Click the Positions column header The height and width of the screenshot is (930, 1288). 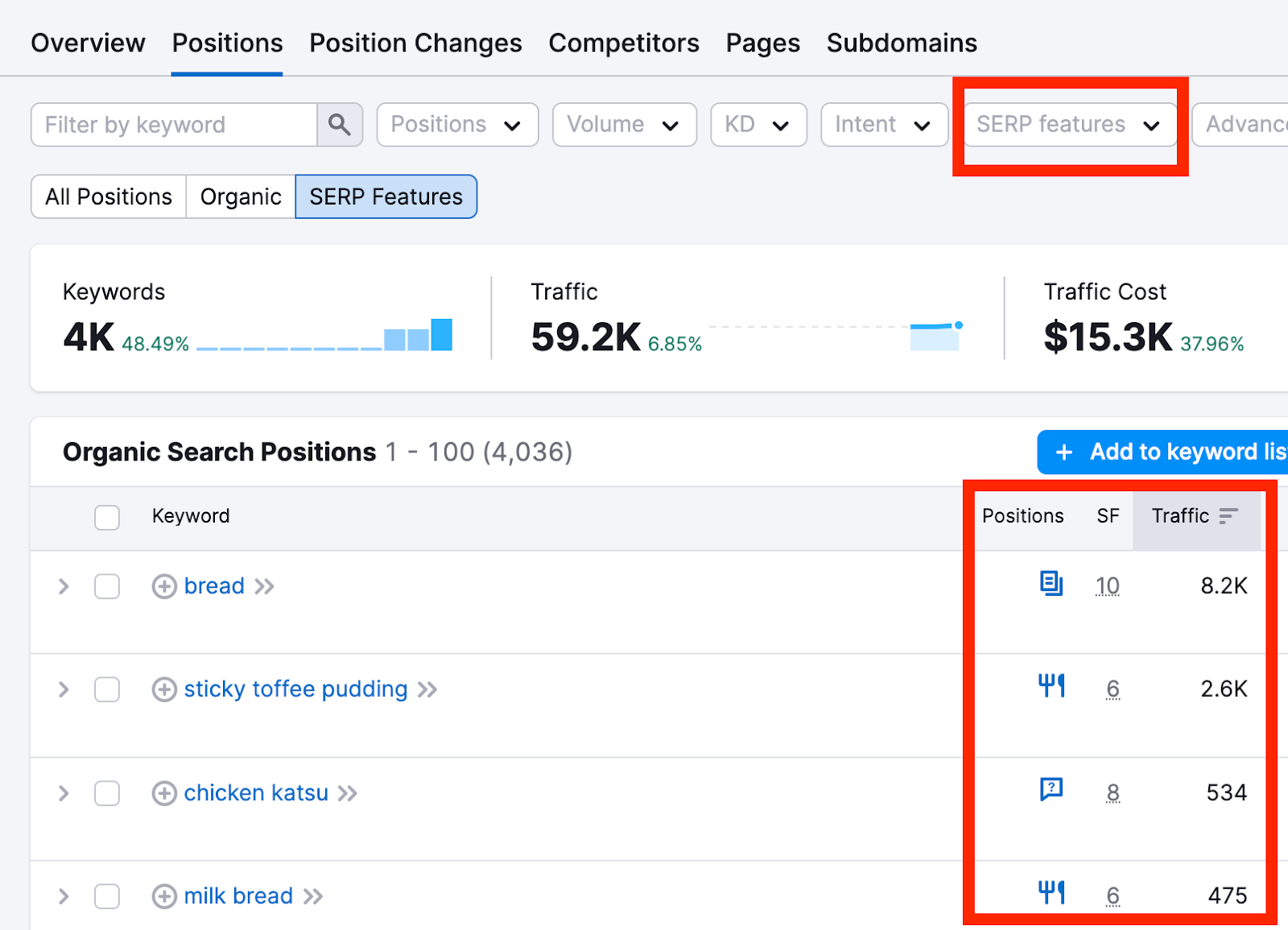(1022, 516)
